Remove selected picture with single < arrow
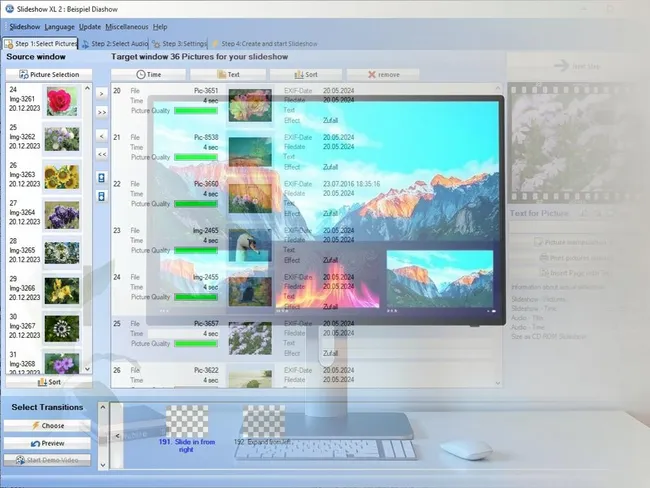Screen dimensions: 650x488 (102, 136)
